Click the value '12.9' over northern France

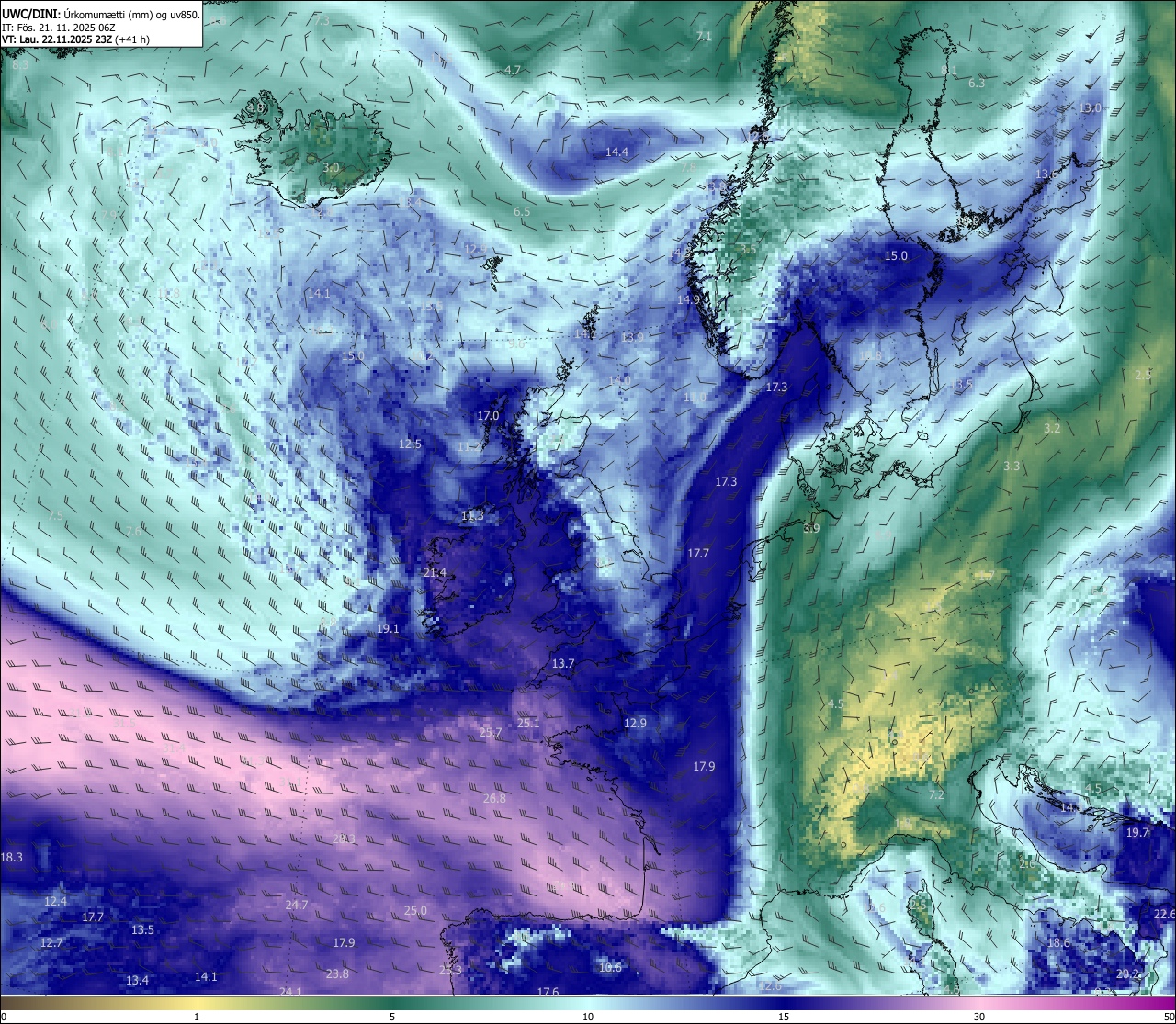click(x=635, y=724)
